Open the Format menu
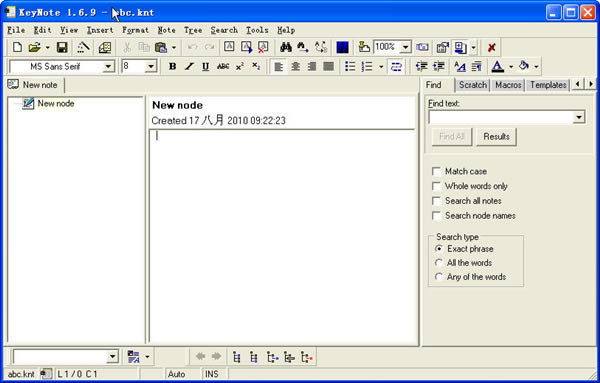The image size is (600, 383). tap(135, 30)
